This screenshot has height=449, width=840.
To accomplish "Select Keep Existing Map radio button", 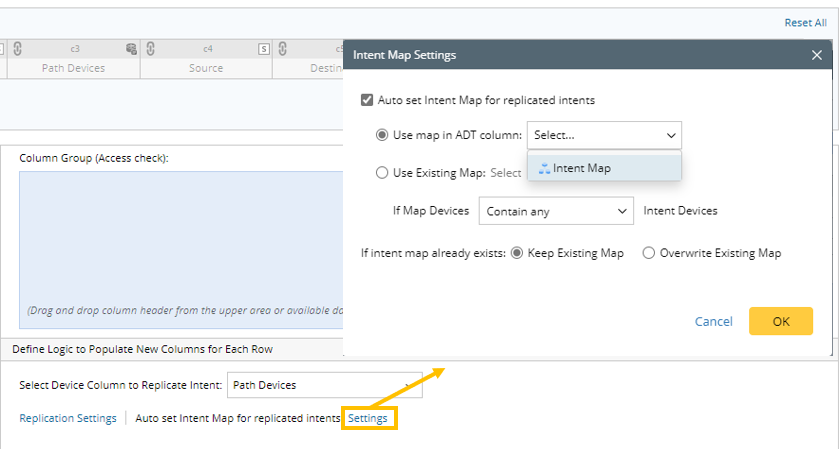I will tap(517, 253).
